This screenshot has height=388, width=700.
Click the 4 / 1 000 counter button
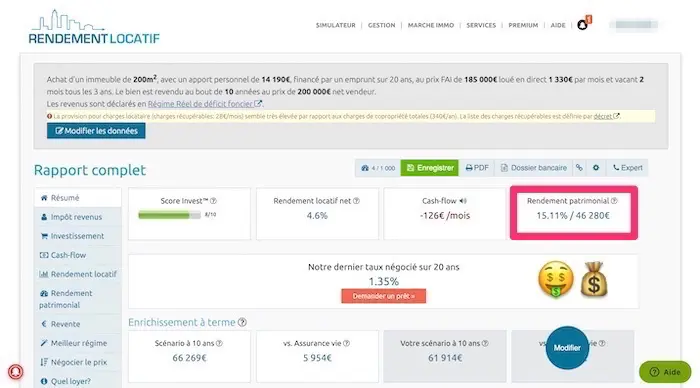point(378,168)
